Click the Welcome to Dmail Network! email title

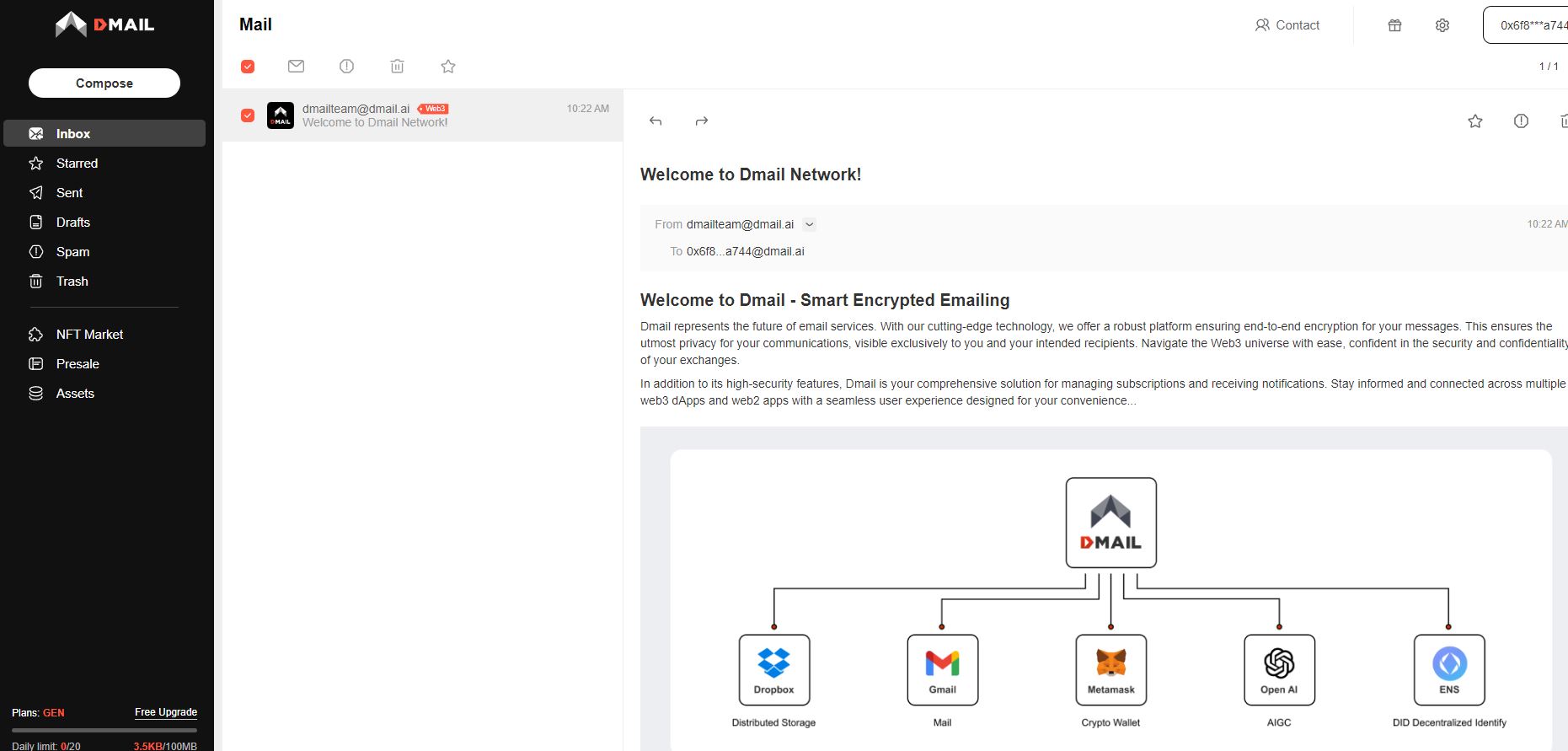(x=751, y=174)
